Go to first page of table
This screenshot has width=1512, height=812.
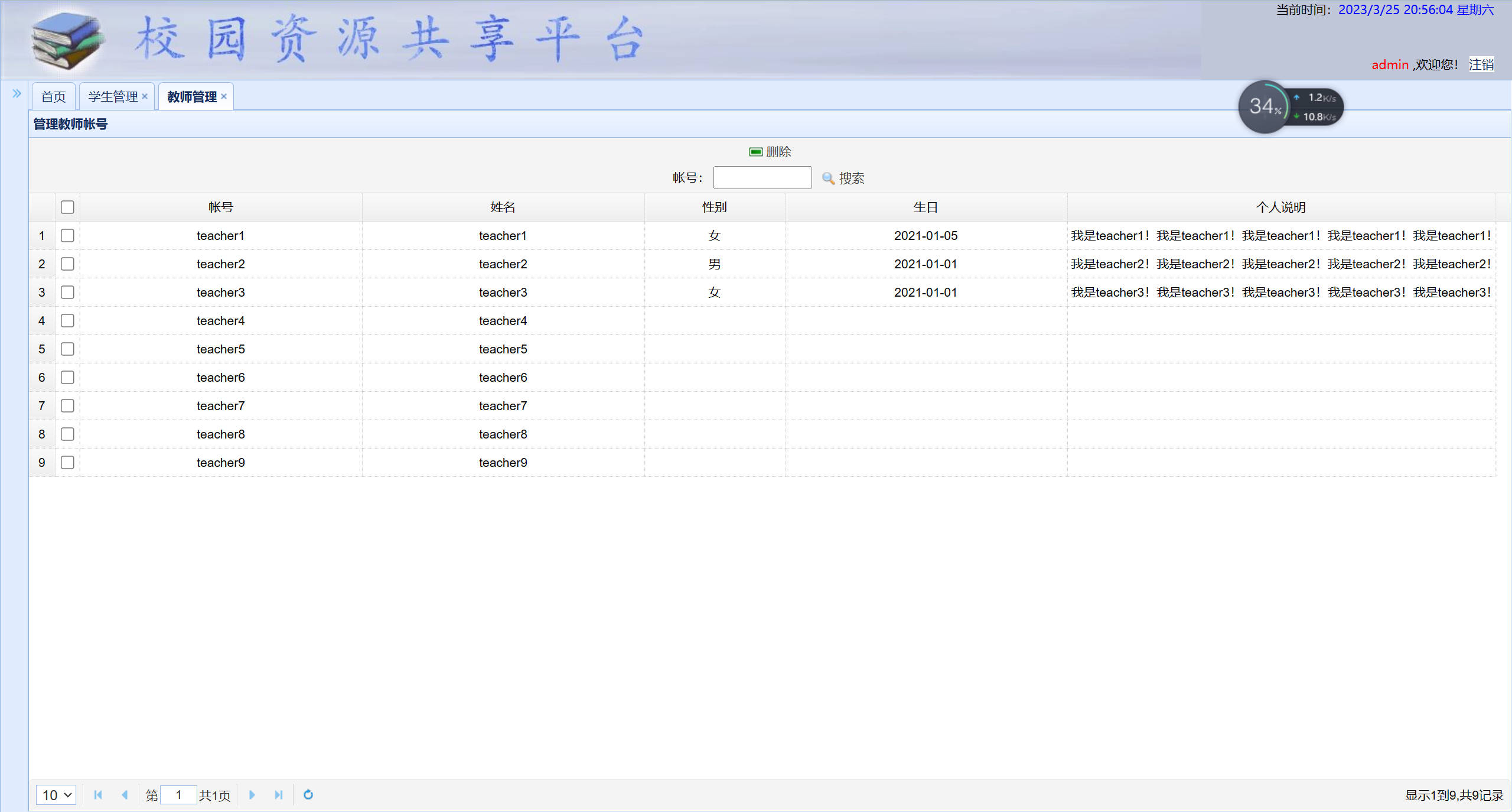pos(98,795)
